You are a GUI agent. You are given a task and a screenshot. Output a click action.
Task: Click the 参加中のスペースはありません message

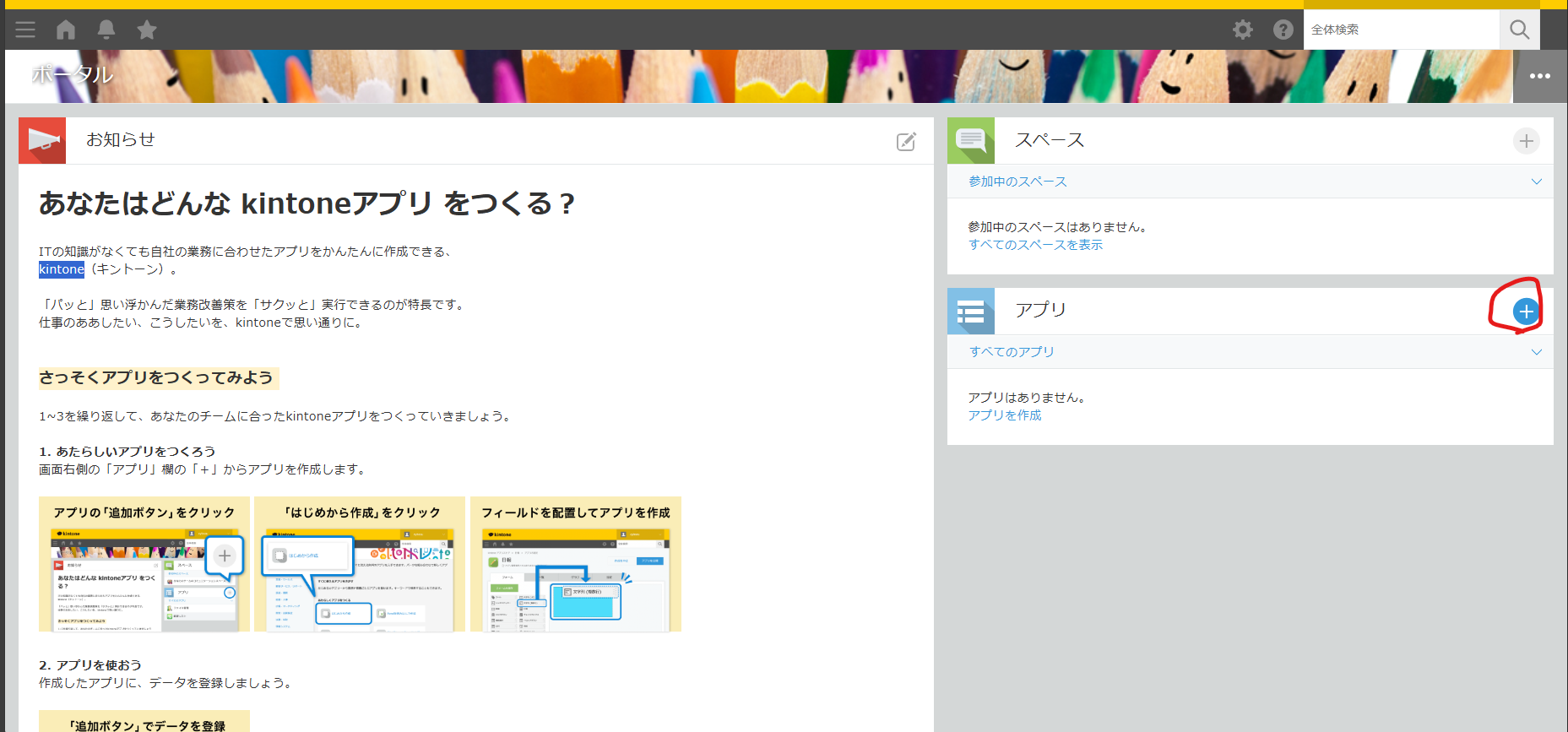click(1057, 227)
